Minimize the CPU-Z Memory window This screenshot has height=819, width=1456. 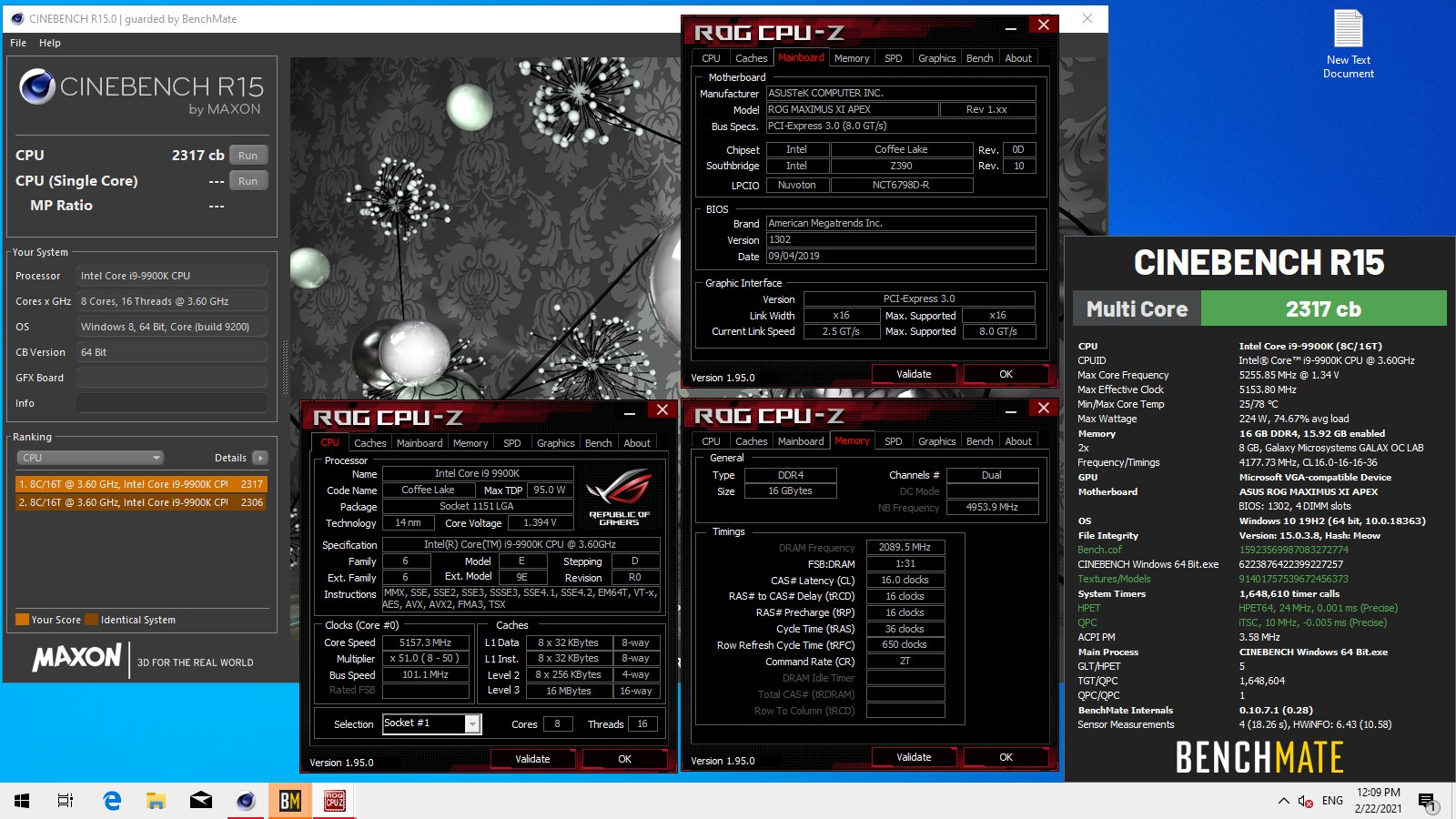click(1010, 410)
